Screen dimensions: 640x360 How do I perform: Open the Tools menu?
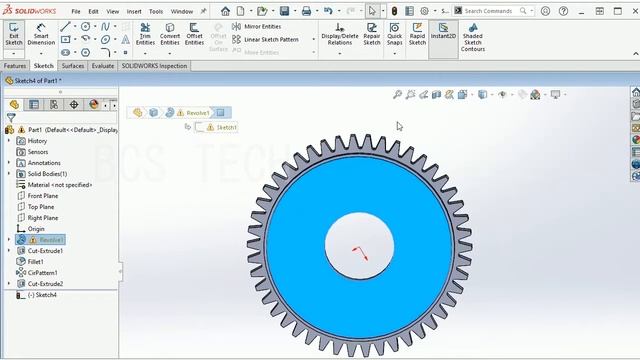tap(156, 11)
